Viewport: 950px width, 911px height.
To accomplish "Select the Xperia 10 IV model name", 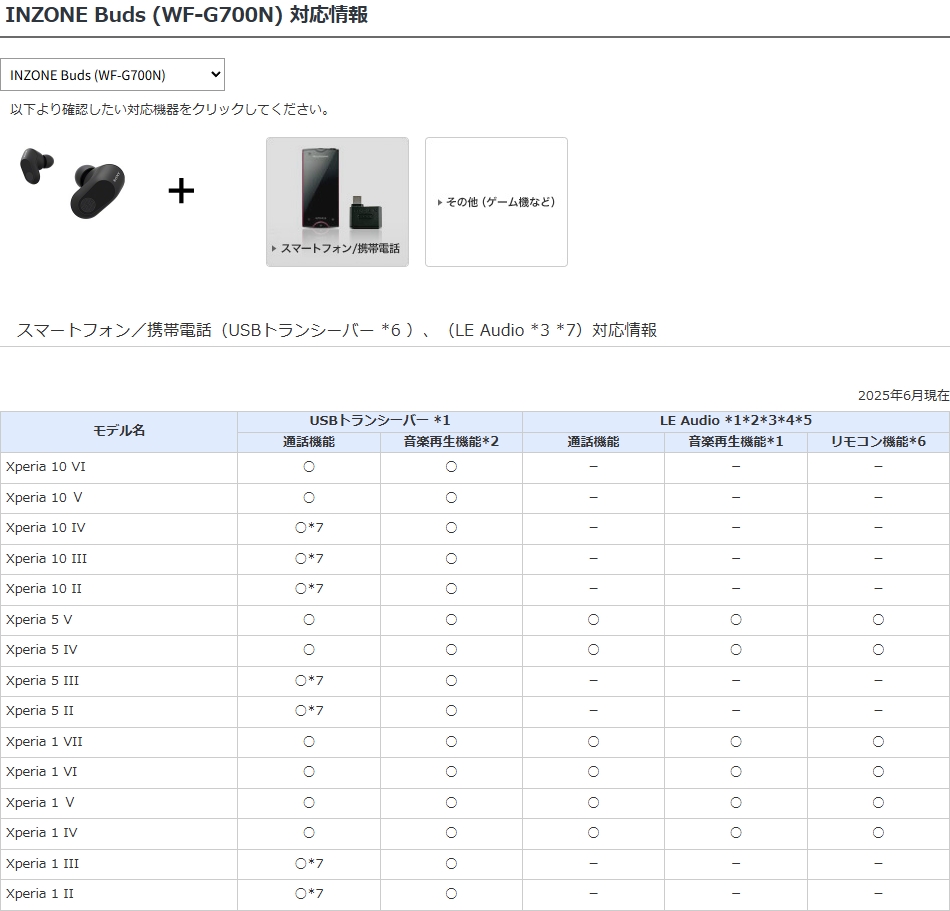I will (45, 528).
